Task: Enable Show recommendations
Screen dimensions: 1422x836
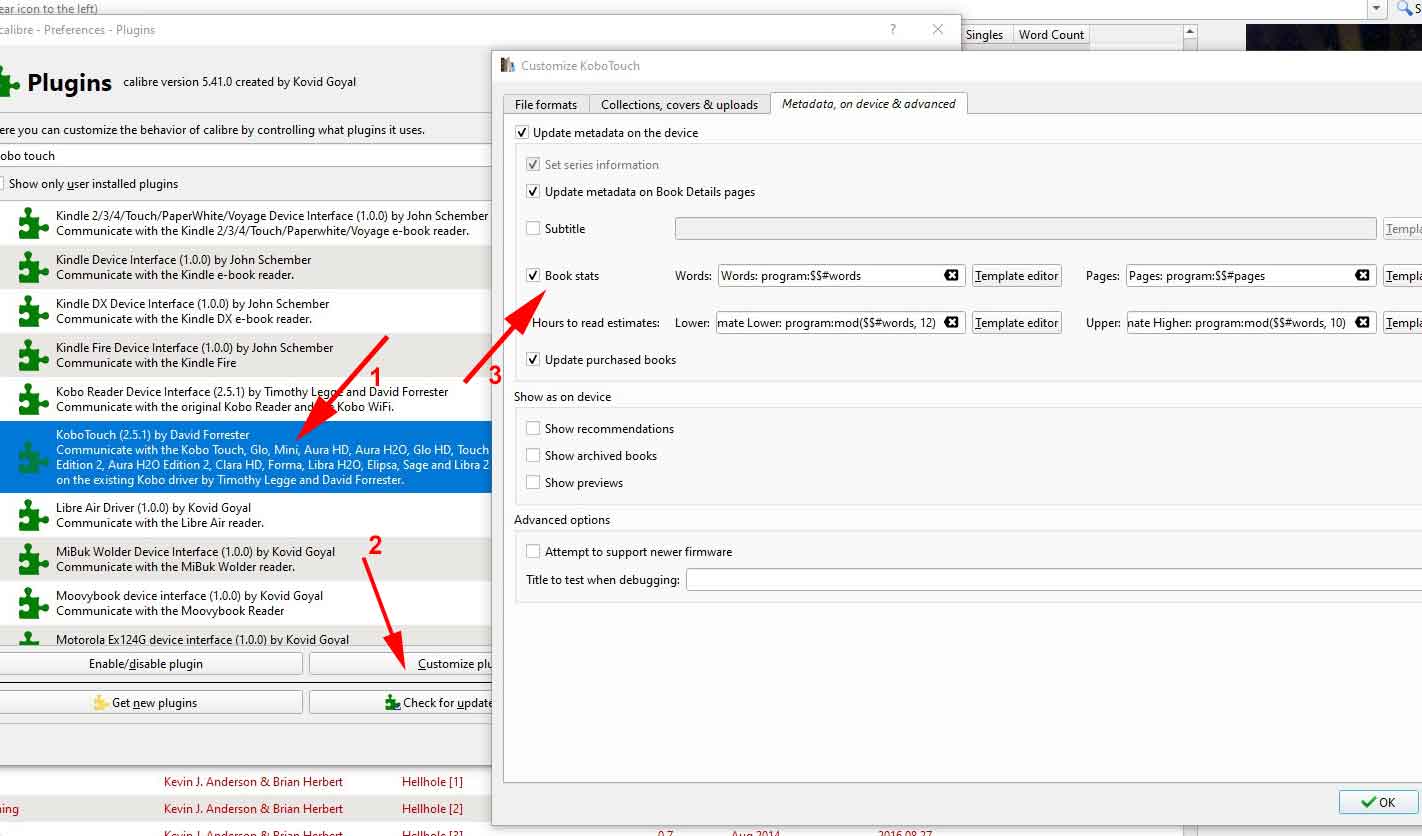Action: point(533,429)
